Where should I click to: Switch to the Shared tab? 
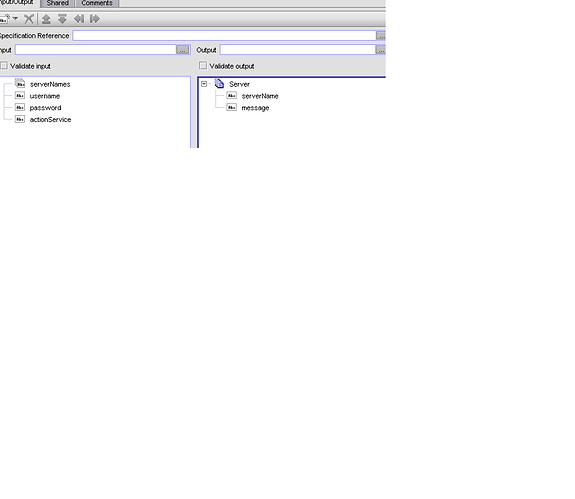pyautogui.click(x=58, y=3)
